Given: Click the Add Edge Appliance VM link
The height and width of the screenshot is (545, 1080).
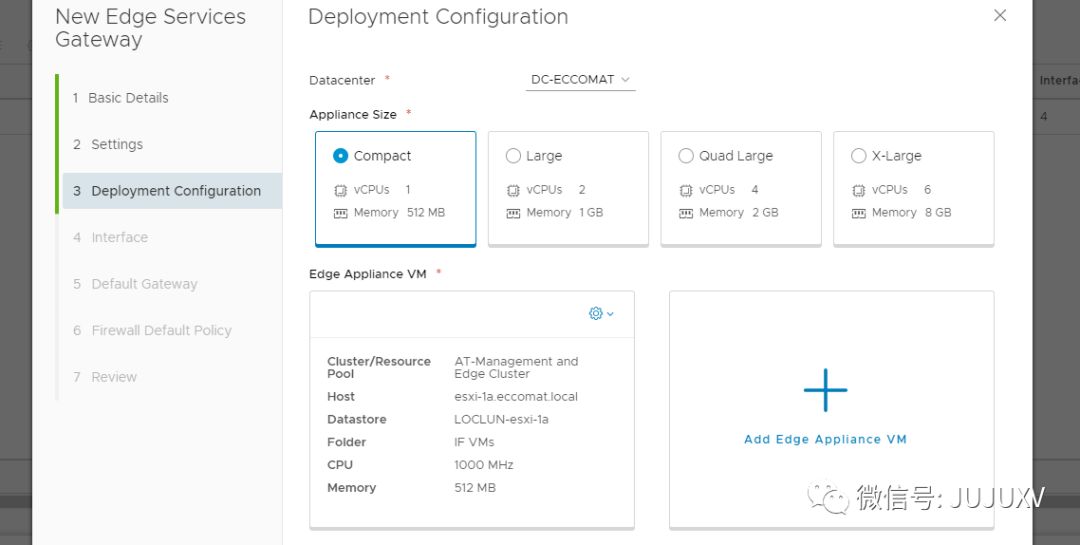Looking at the screenshot, I should tap(825, 439).
